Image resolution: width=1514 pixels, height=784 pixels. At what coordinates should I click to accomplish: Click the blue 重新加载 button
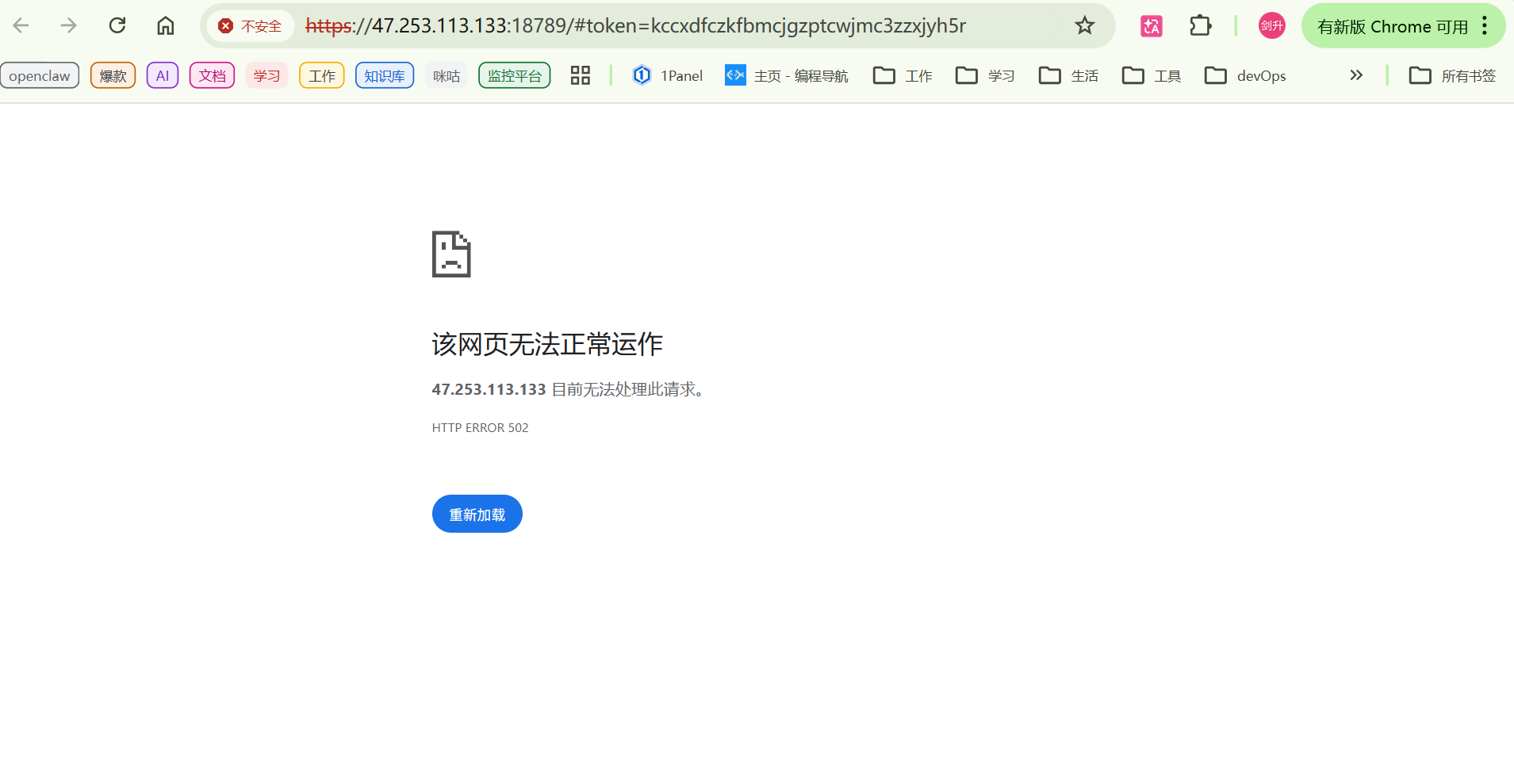coord(477,514)
